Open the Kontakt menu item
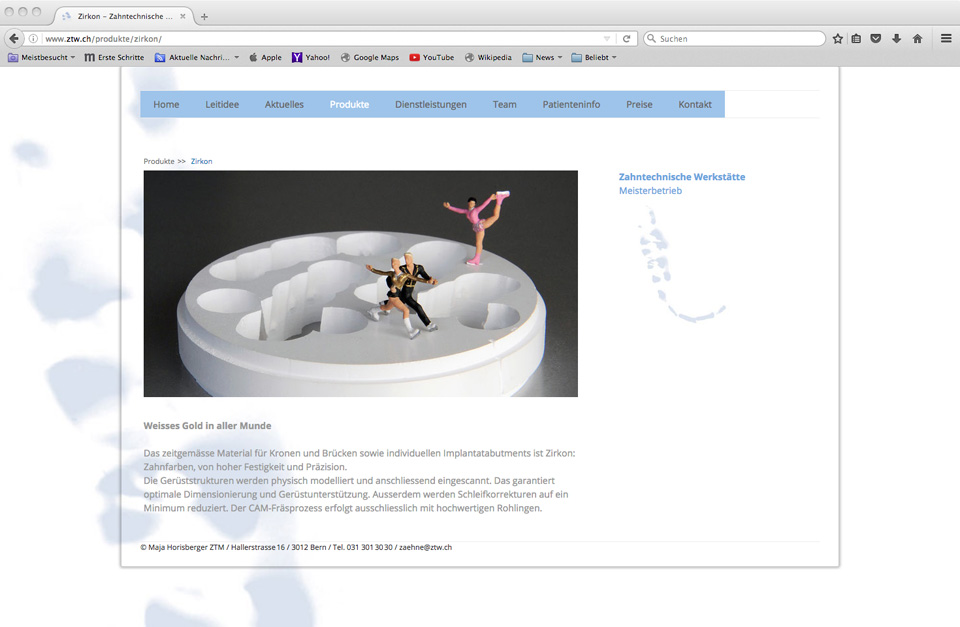Image resolution: width=960 pixels, height=627 pixels. [695, 104]
